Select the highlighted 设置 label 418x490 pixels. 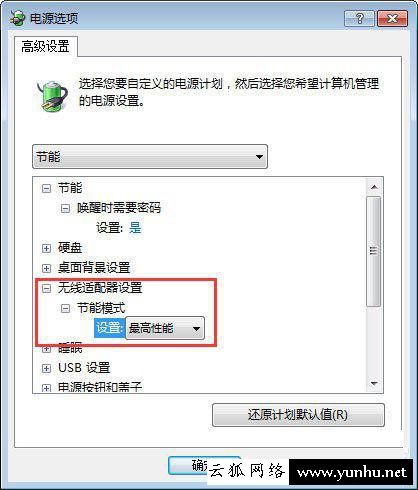(109, 328)
